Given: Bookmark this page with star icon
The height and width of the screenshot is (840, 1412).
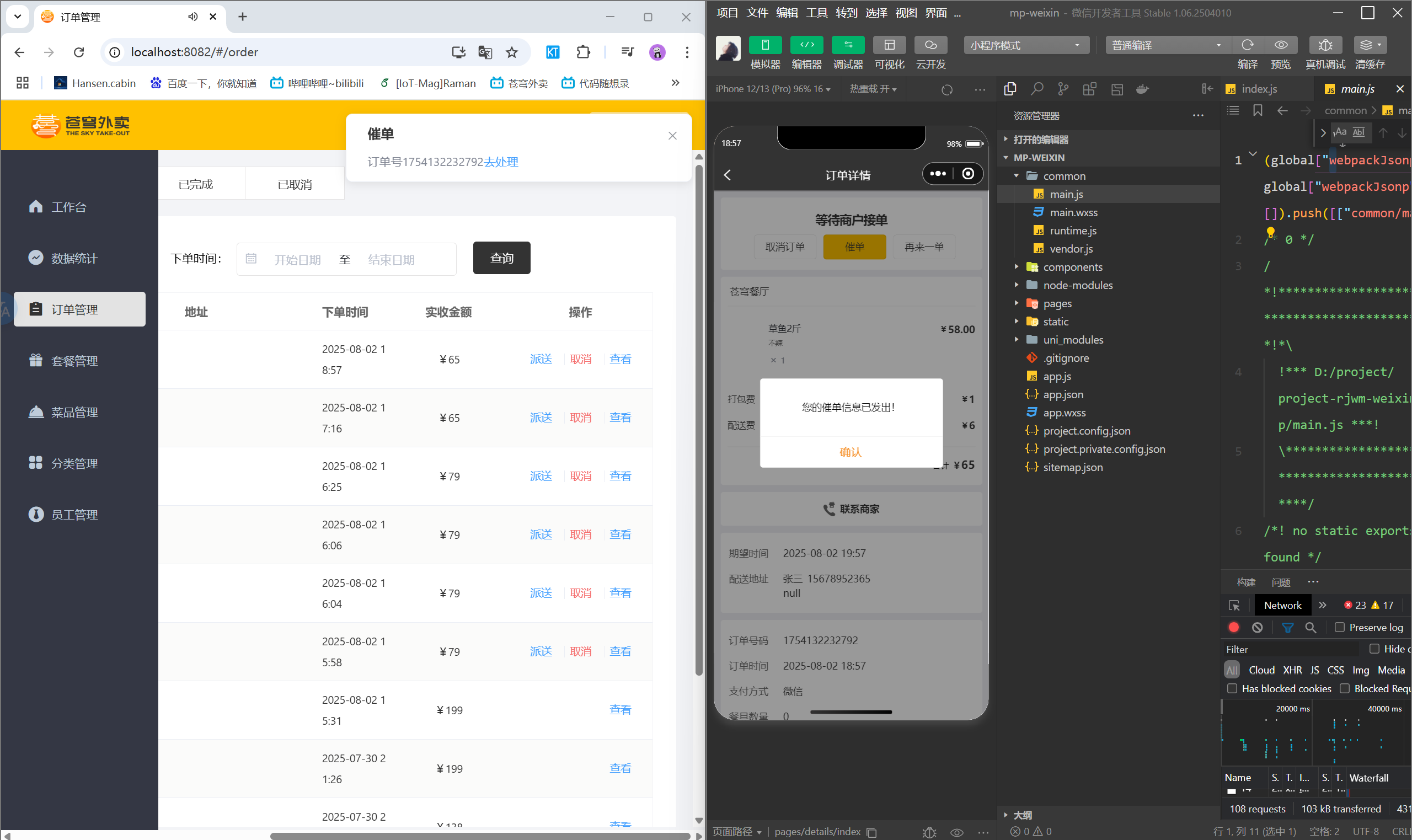Looking at the screenshot, I should (x=512, y=52).
